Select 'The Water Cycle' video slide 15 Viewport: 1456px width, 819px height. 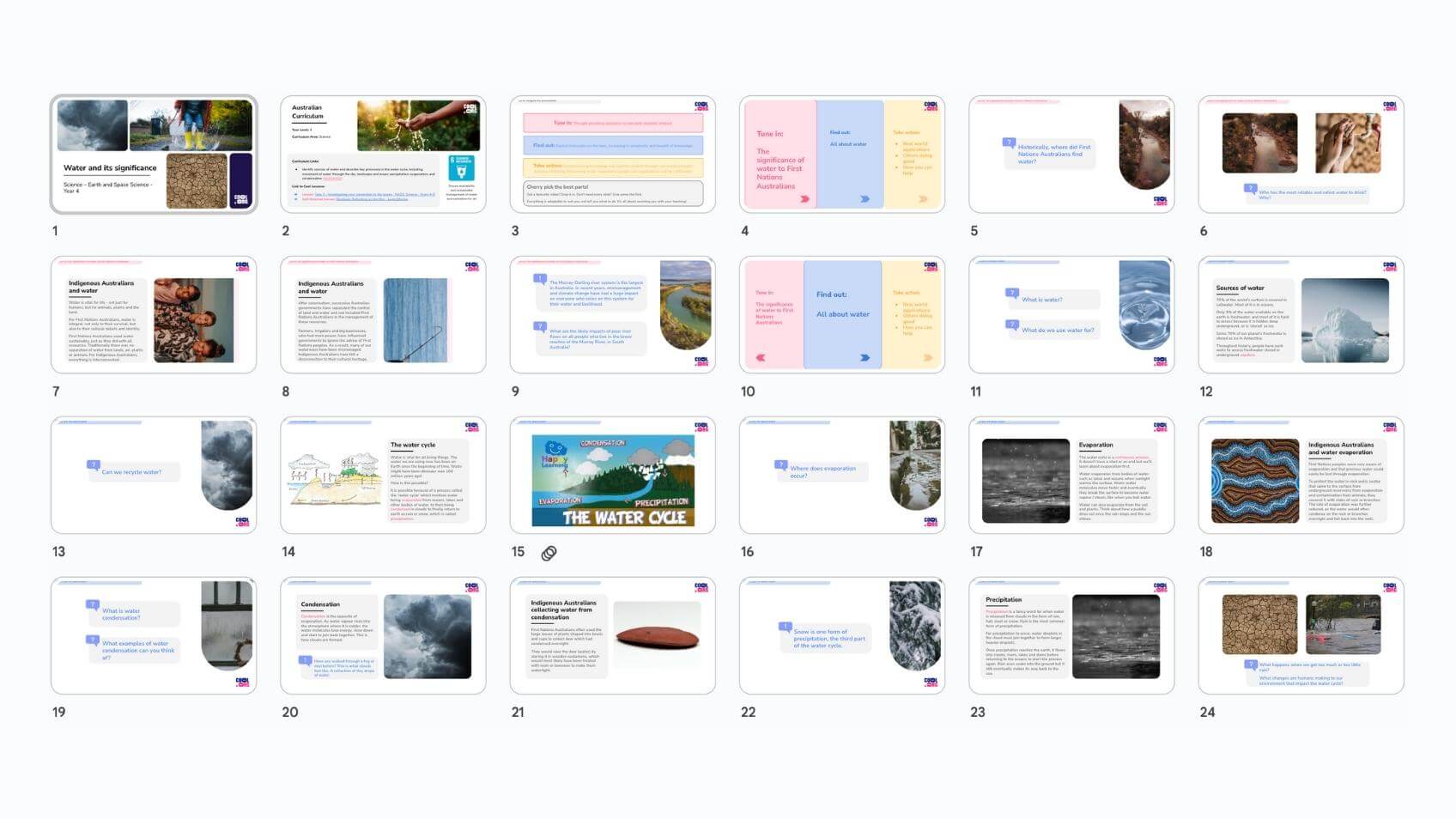pyautogui.click(x=612, y=476)
